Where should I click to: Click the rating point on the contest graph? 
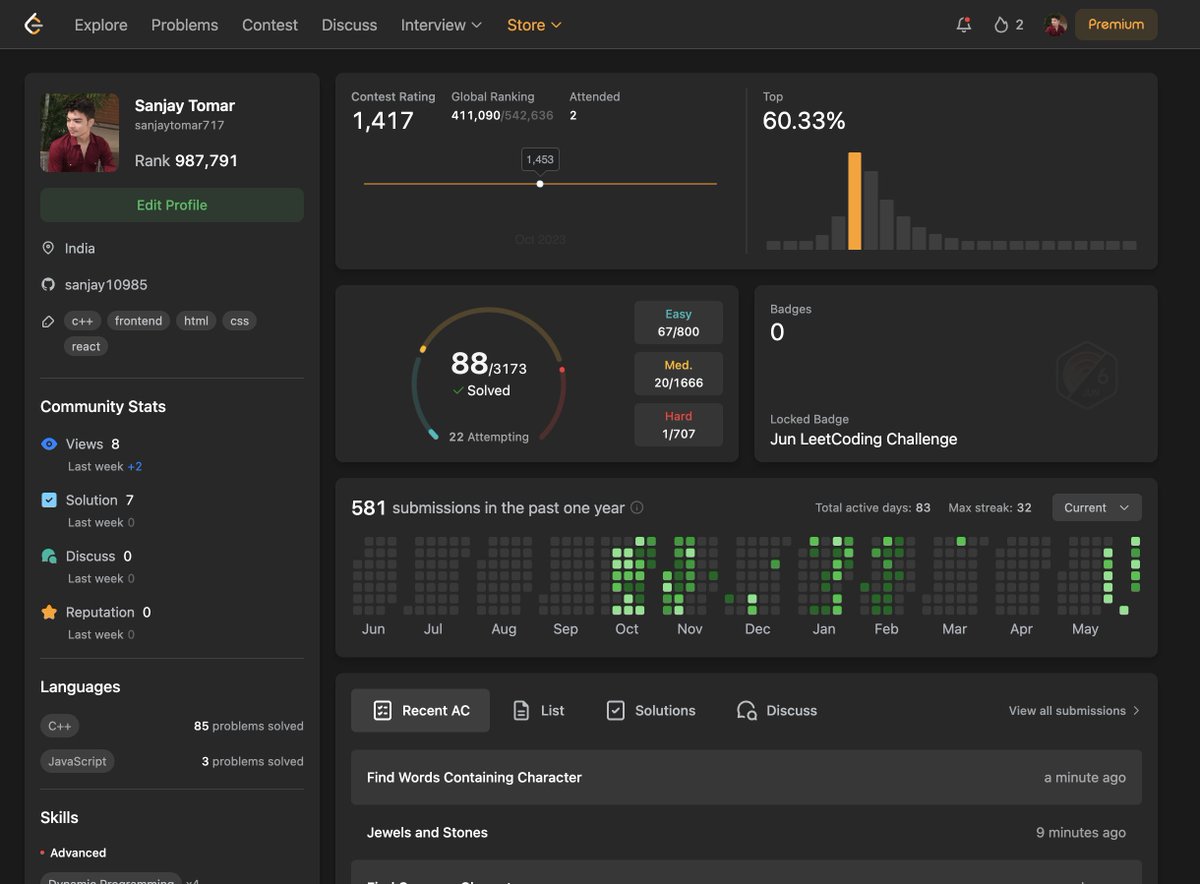click(540, 184)
